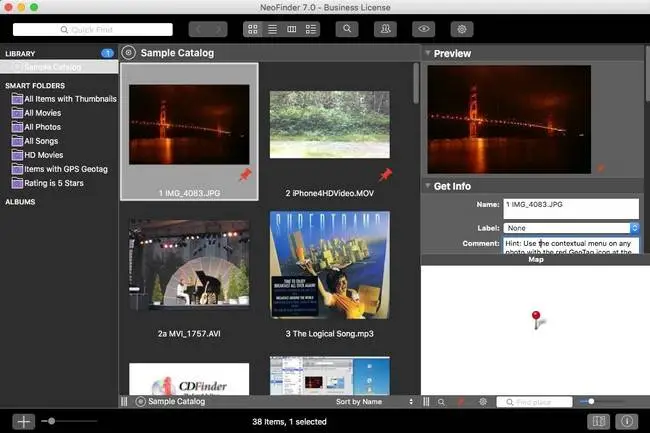Switch to details gallery view
Screen dimensions: 650x433
tap(311, 29)
